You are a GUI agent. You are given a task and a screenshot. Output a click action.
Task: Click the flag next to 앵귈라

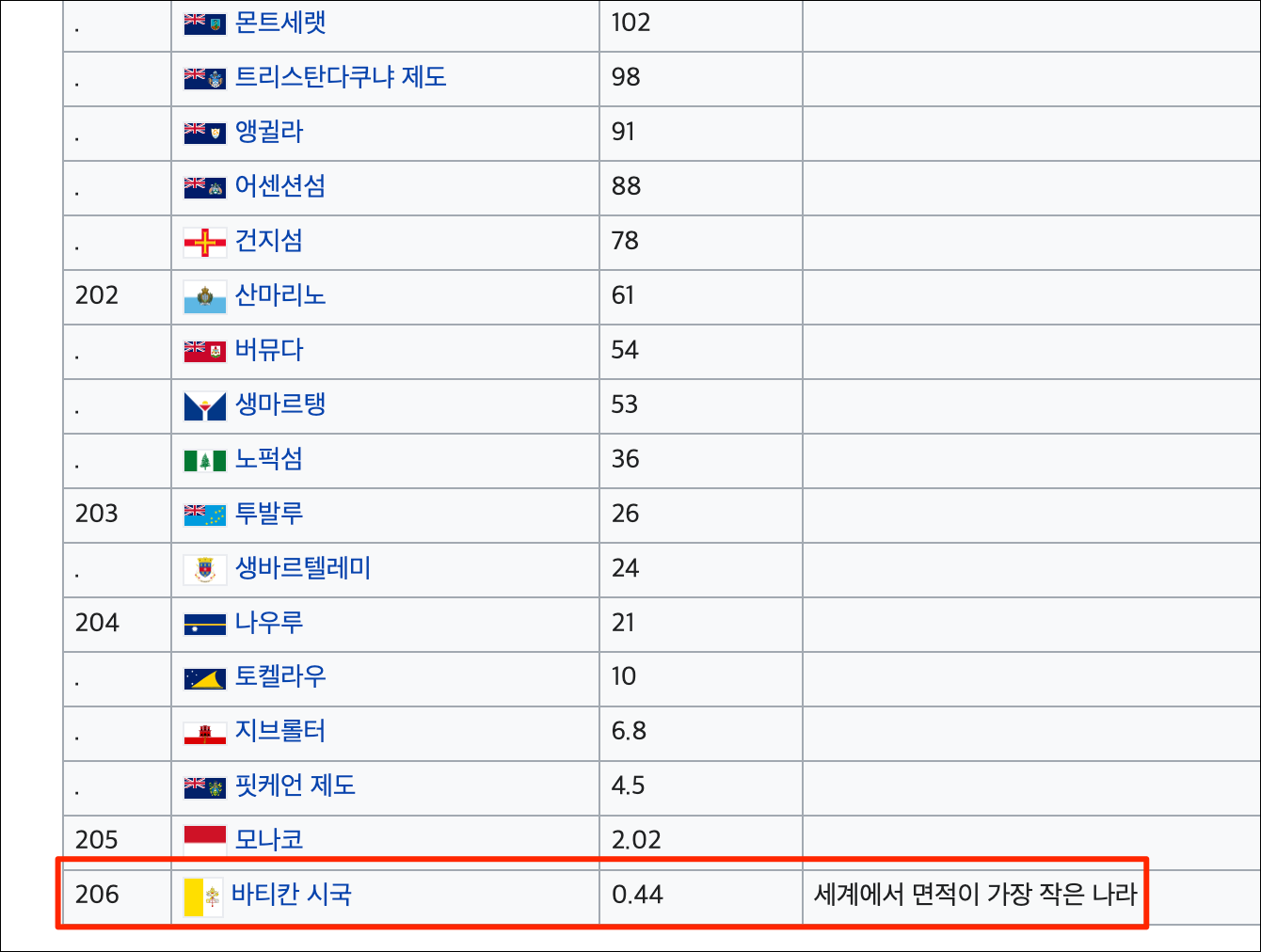point(205,133)
